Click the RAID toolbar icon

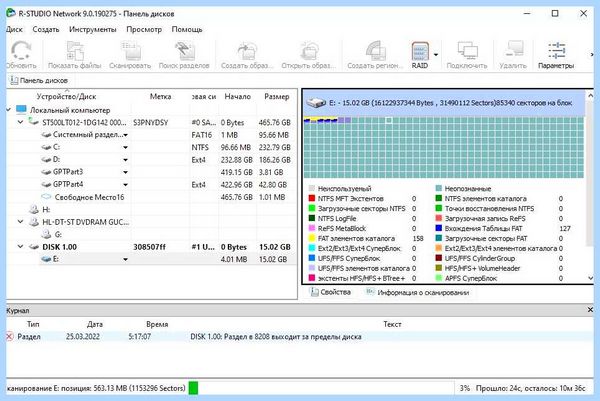coord(420,51)
